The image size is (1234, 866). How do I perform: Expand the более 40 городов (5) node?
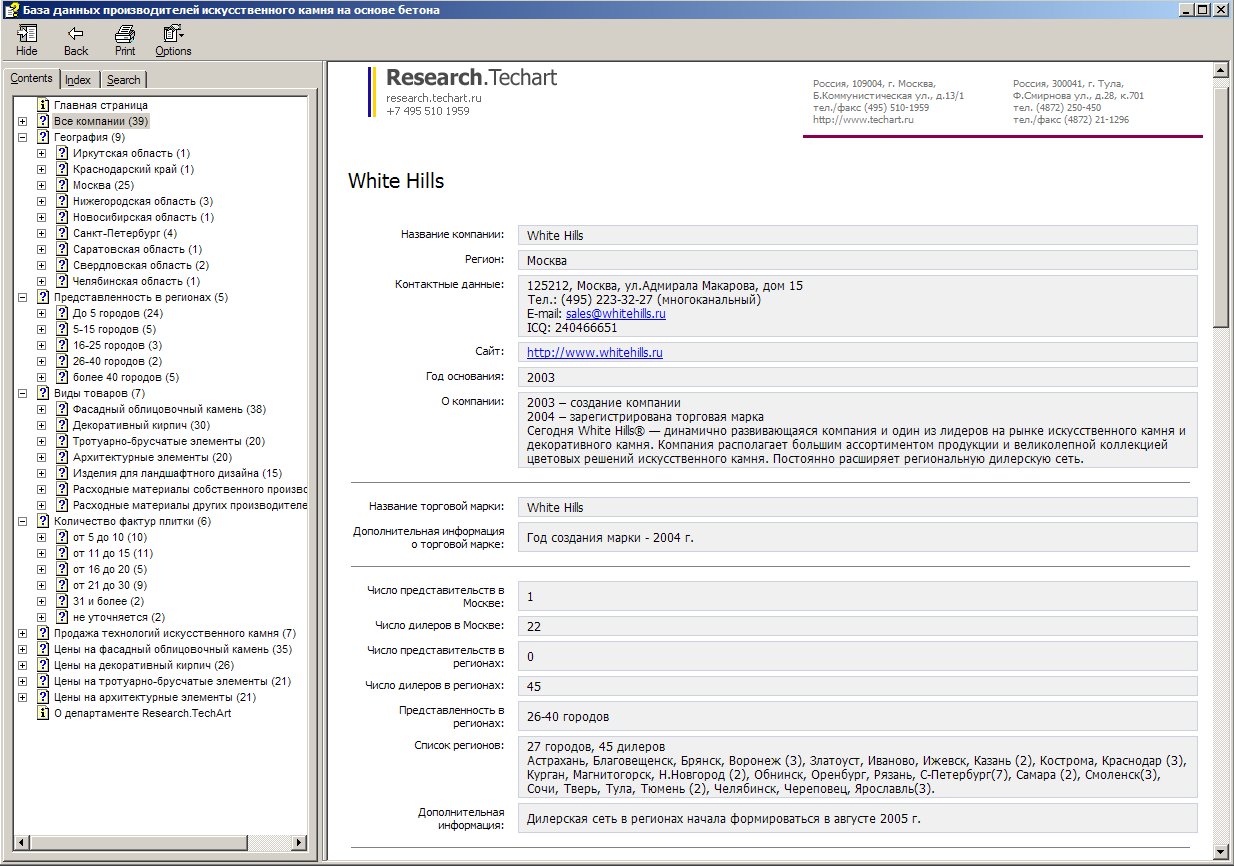coord(41,377)
